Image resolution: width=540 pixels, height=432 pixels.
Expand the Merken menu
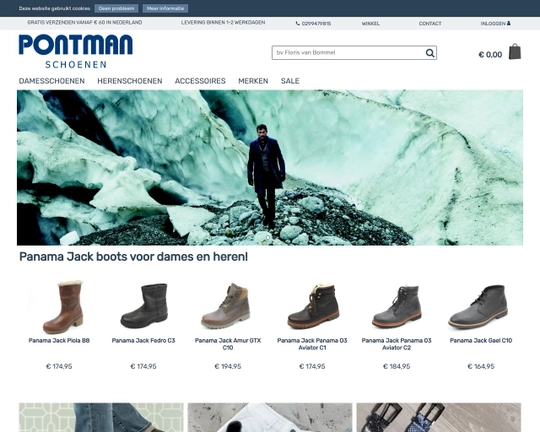tap(253, 81)
